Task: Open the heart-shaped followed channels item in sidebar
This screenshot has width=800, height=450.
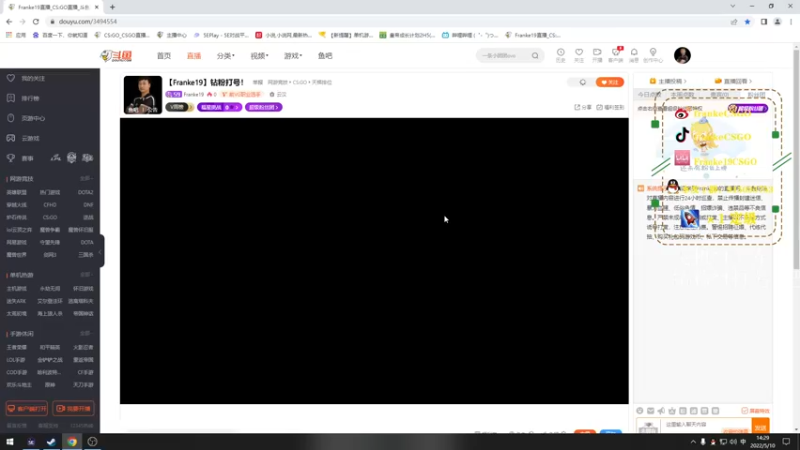Action: pos(11,78)
